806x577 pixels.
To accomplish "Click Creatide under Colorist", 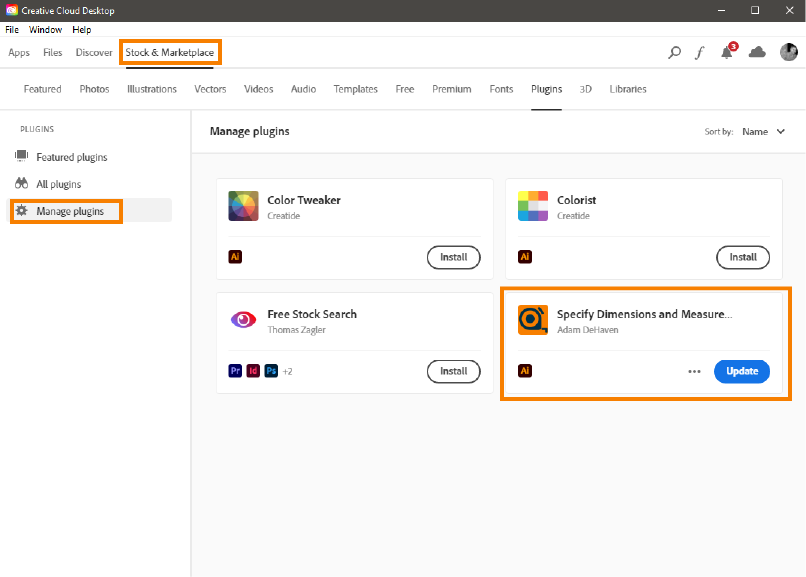I will [x=573, y=216].
